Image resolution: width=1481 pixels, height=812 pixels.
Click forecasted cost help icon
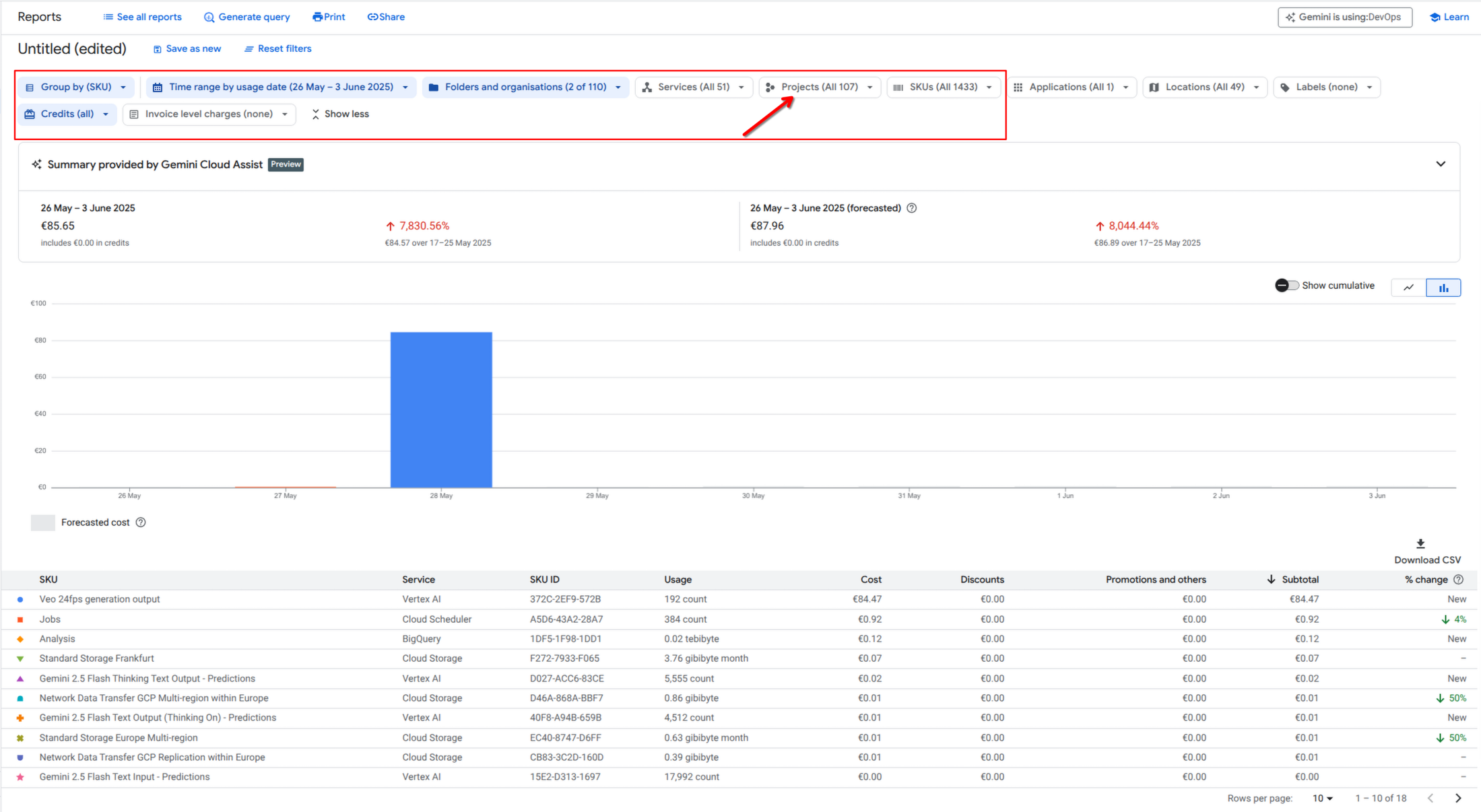[141, 522]
